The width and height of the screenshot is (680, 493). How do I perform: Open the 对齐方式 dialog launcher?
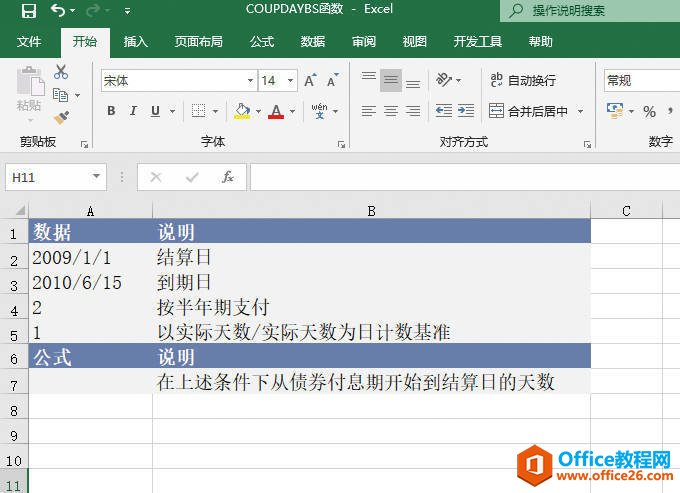[587, 144]
